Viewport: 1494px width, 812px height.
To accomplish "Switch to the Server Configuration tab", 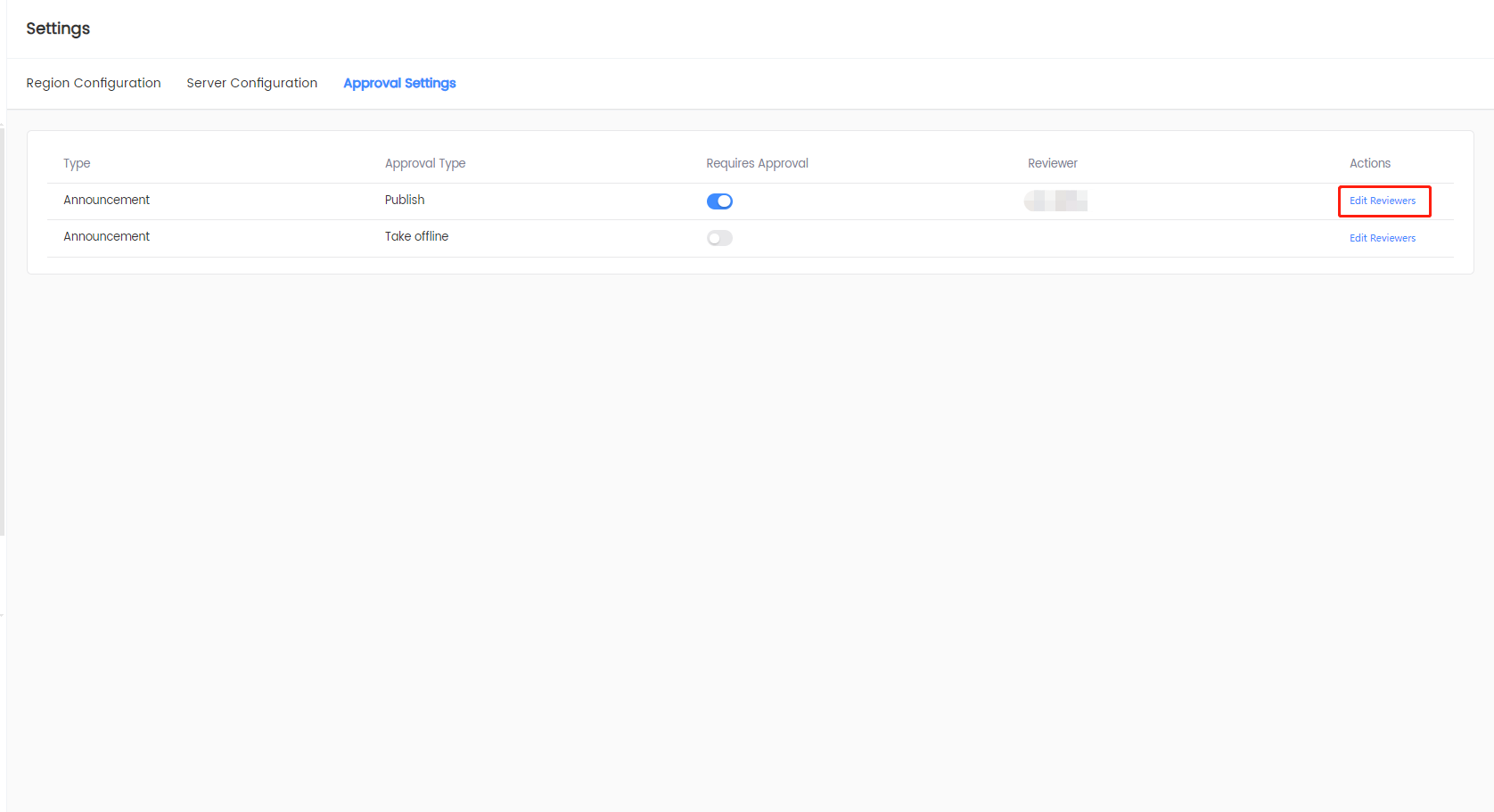I will coord(251,83).
